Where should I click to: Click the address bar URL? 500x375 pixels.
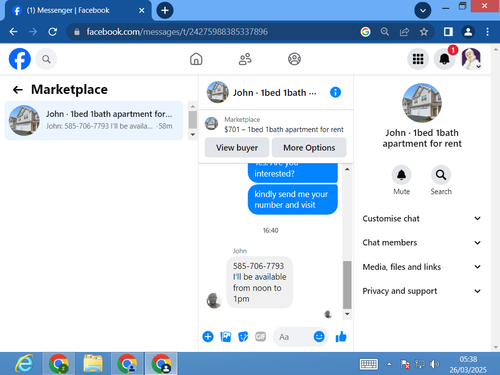click(177, 32)
